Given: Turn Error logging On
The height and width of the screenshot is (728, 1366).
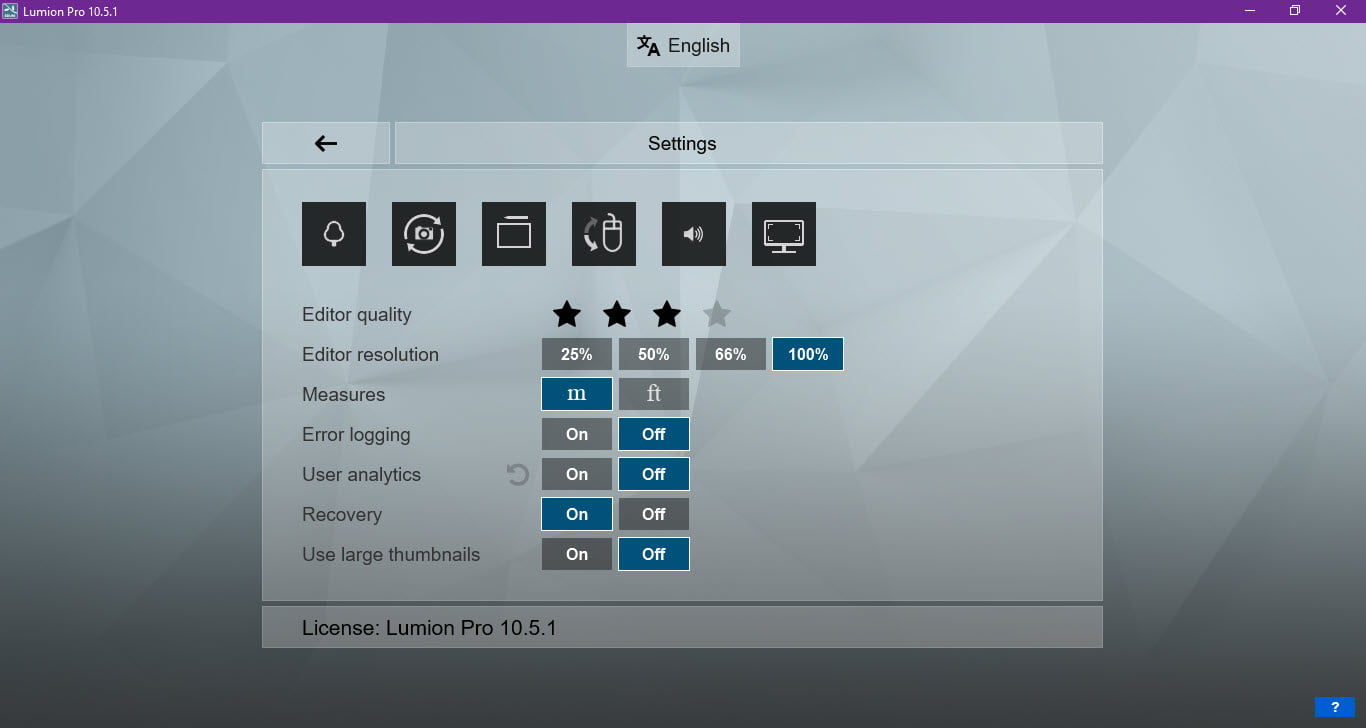Looking at the screenshot, I should pos(577,434).
